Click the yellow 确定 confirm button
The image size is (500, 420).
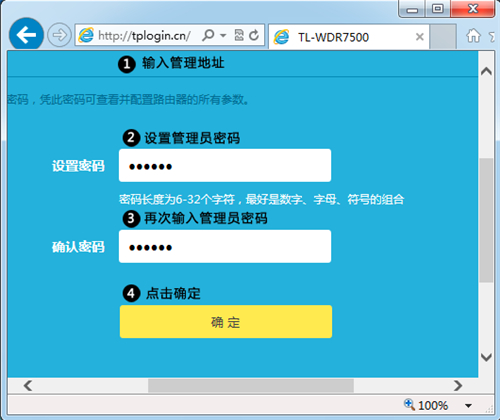tap(226, 322)
